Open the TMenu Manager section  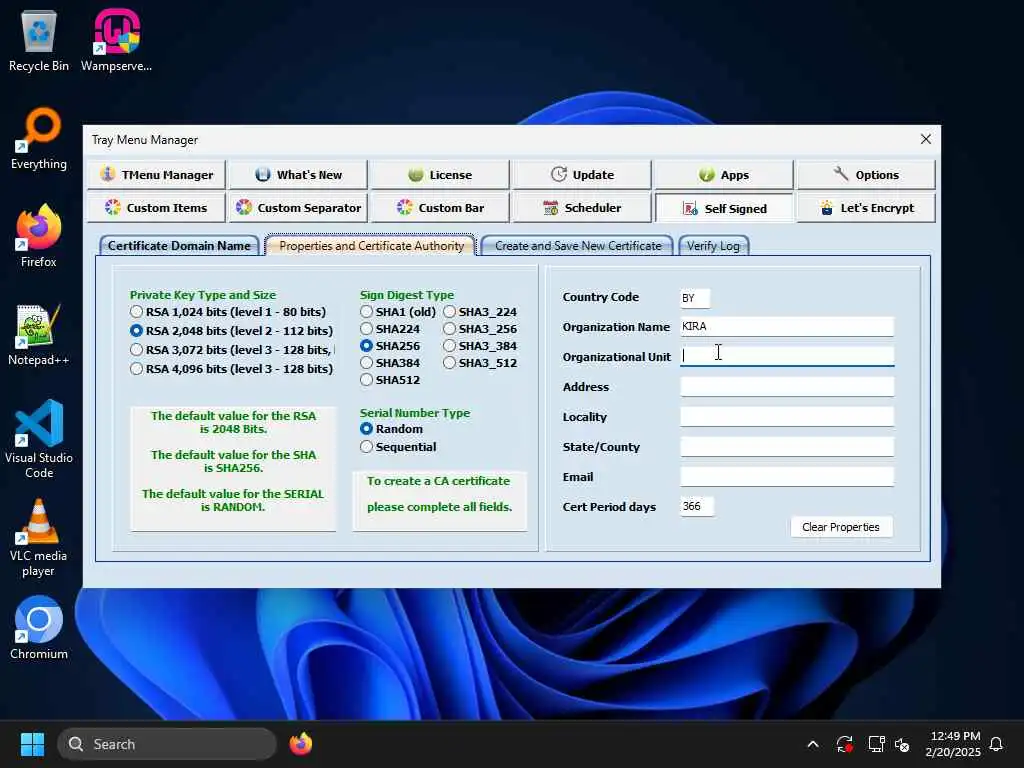pos(156,174)
